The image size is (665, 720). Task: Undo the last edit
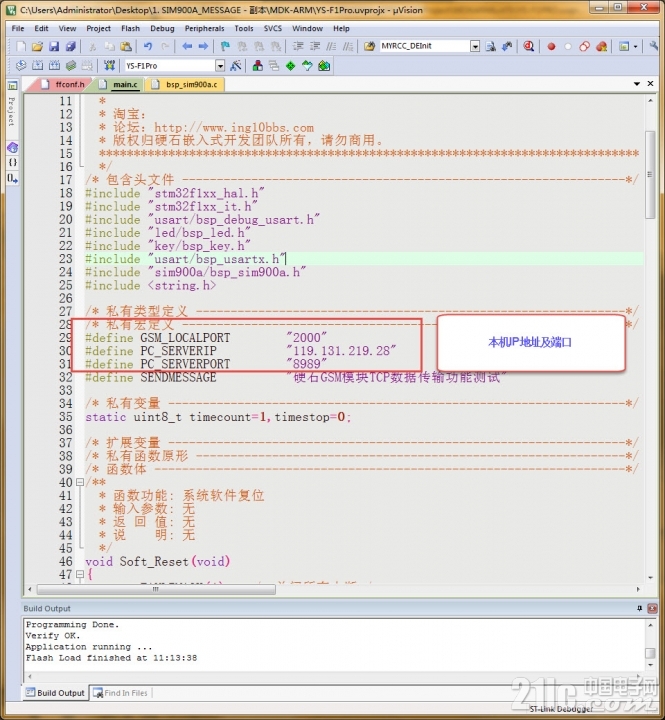pos(148,46)
